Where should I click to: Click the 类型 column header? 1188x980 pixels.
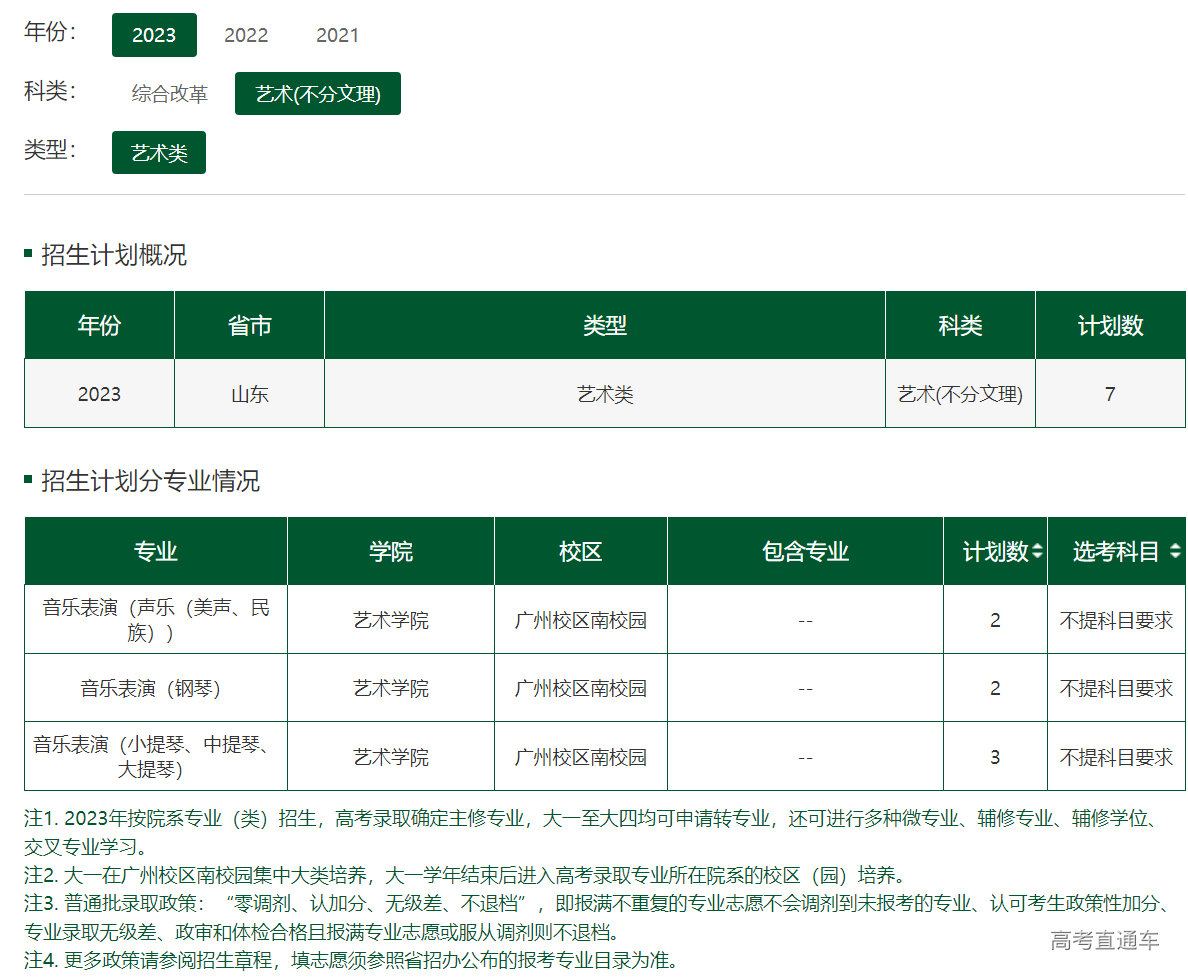[x=604, y=324]
